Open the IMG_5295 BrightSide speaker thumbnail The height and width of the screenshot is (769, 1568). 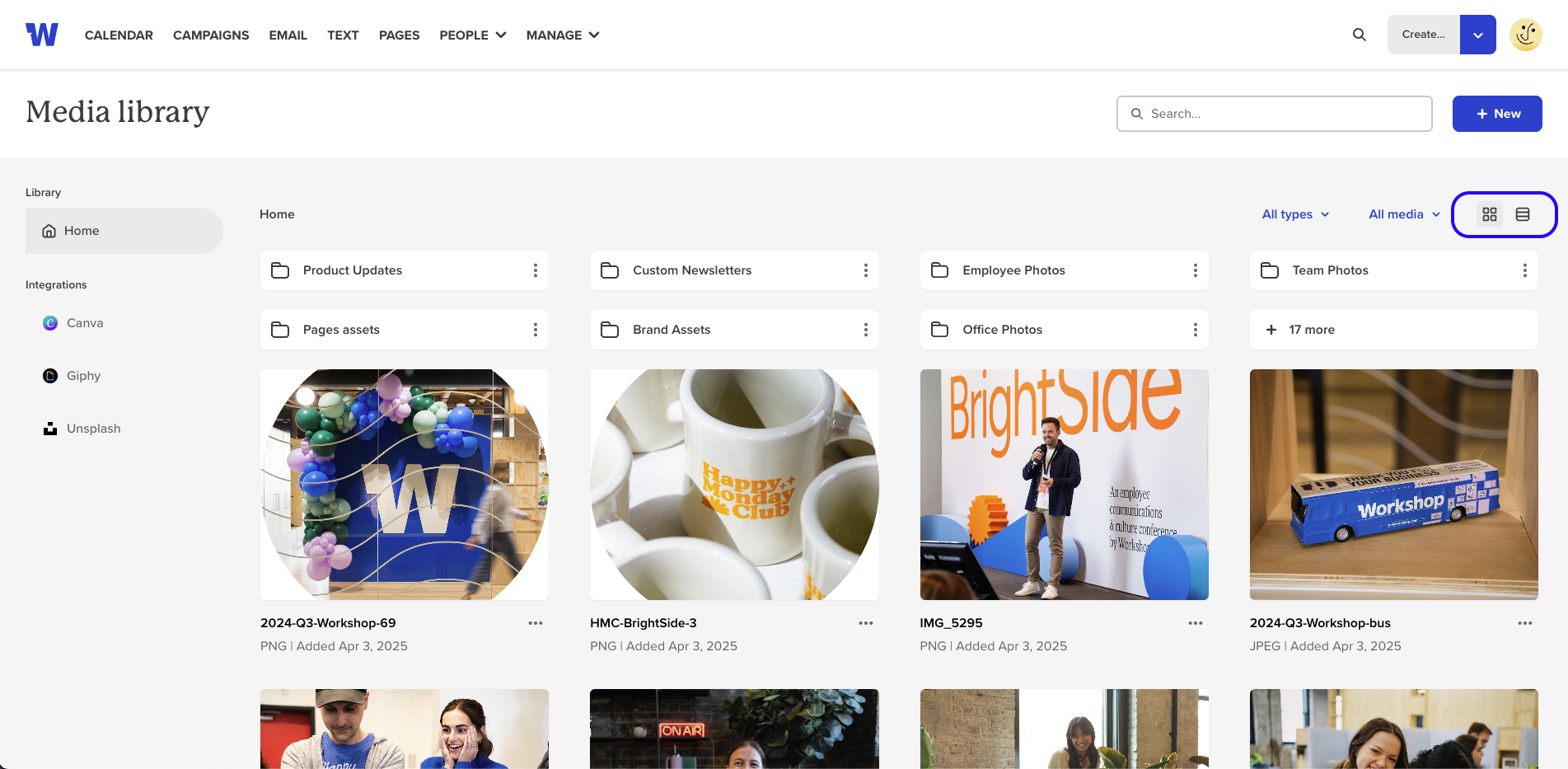pyautogui.click(x=1064, y=485)
